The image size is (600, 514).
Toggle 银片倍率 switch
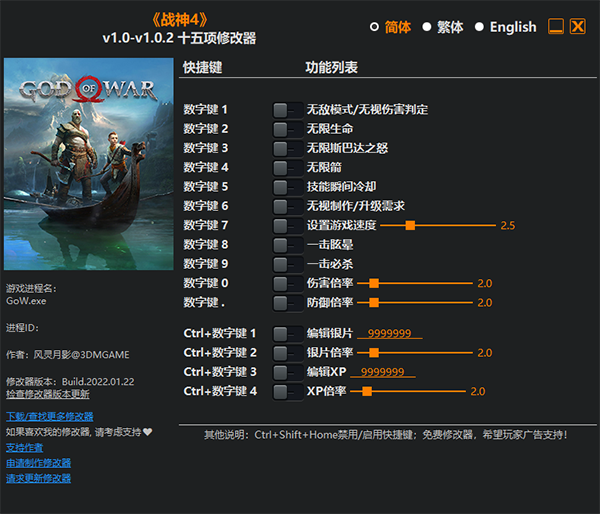click(288, 353)
